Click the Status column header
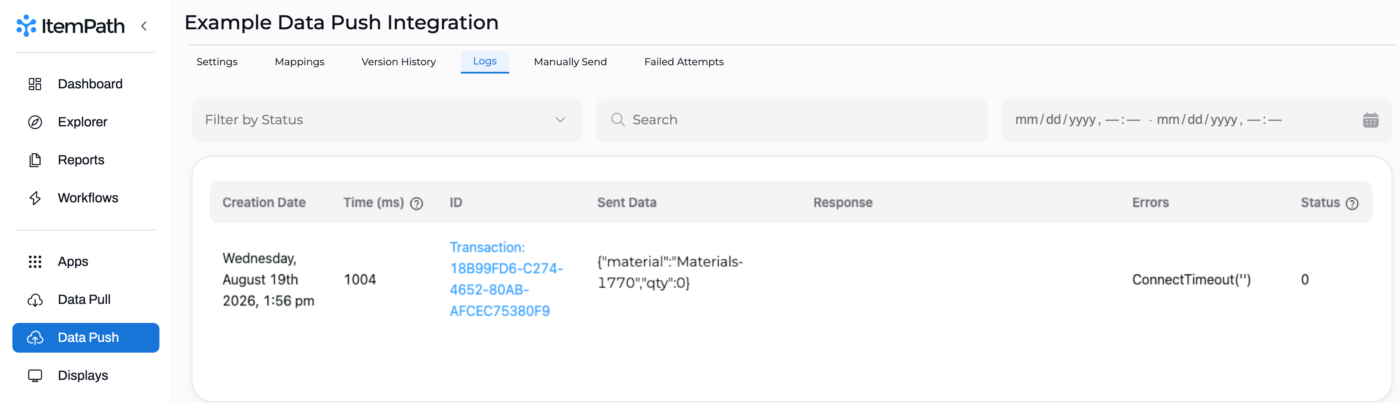The width and height of the screenshot is (1400, 403). (1320, 203)
